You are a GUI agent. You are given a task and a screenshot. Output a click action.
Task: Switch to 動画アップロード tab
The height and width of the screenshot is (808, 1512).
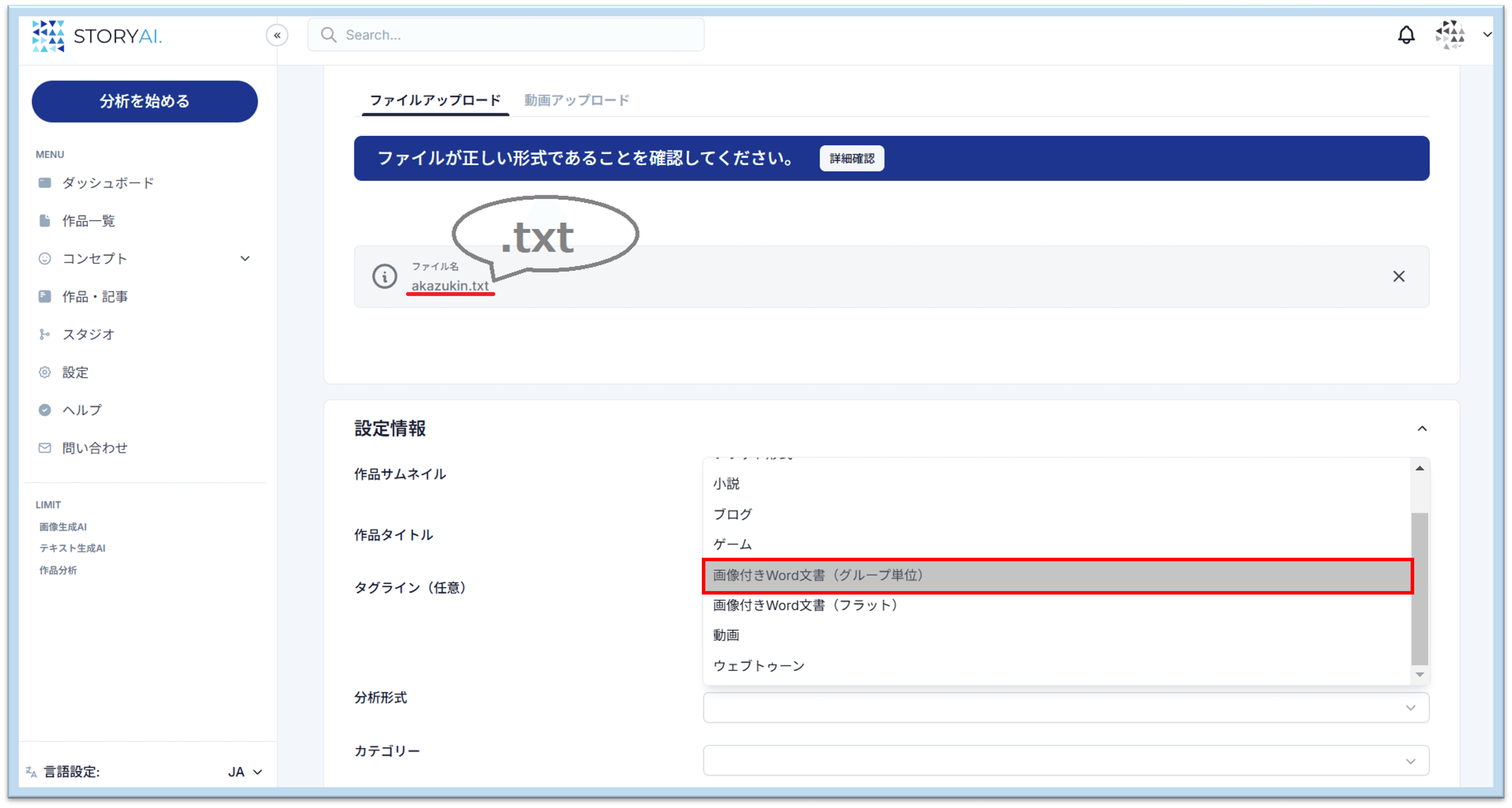(x=576, y=100)
